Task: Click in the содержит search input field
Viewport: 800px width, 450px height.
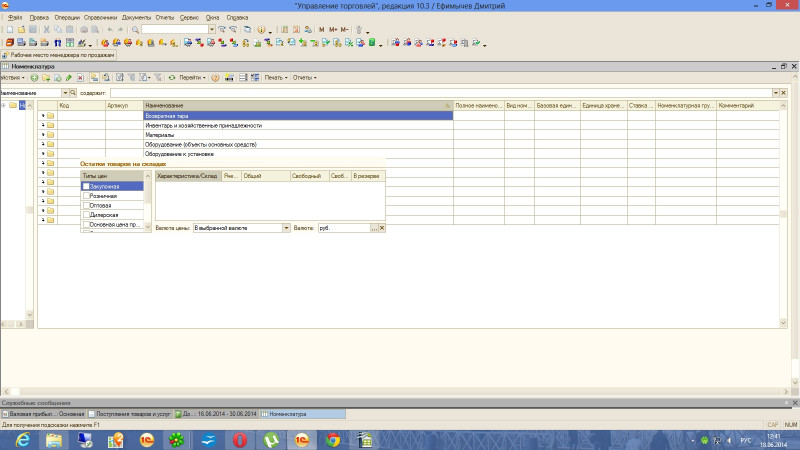Action: tap(441, 93)
